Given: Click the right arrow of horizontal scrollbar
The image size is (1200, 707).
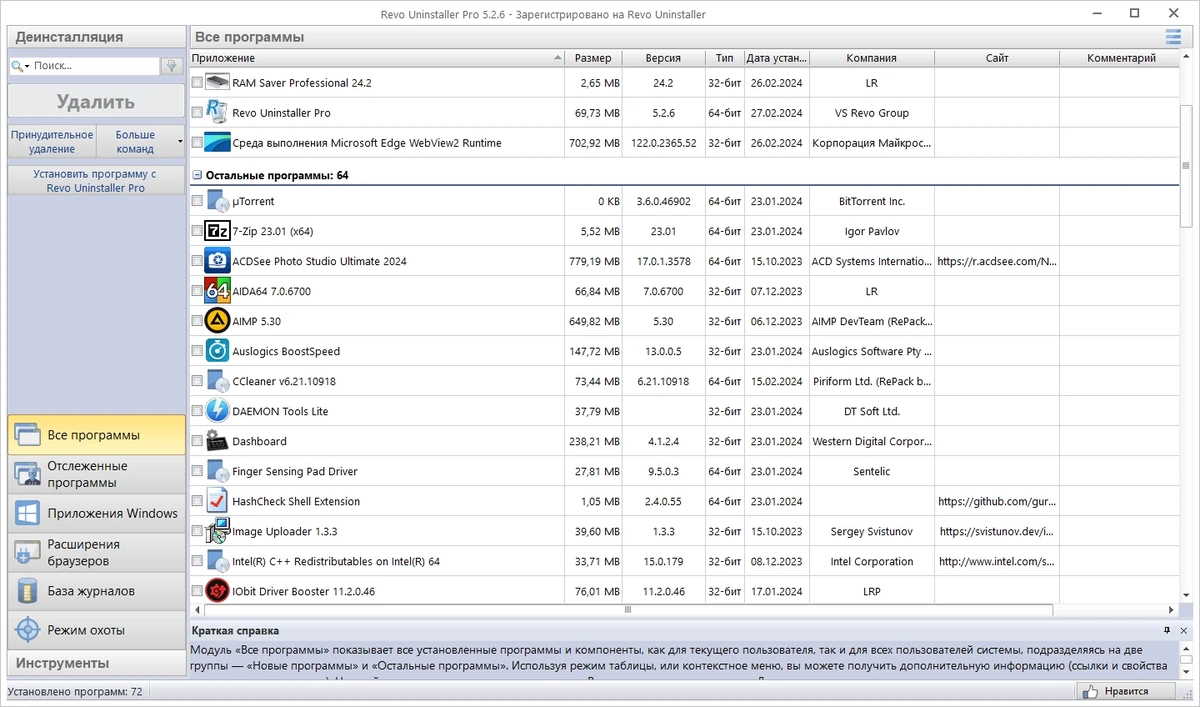Looking at the screenshot, I should pyautogui.click(x=1171, y=609).
